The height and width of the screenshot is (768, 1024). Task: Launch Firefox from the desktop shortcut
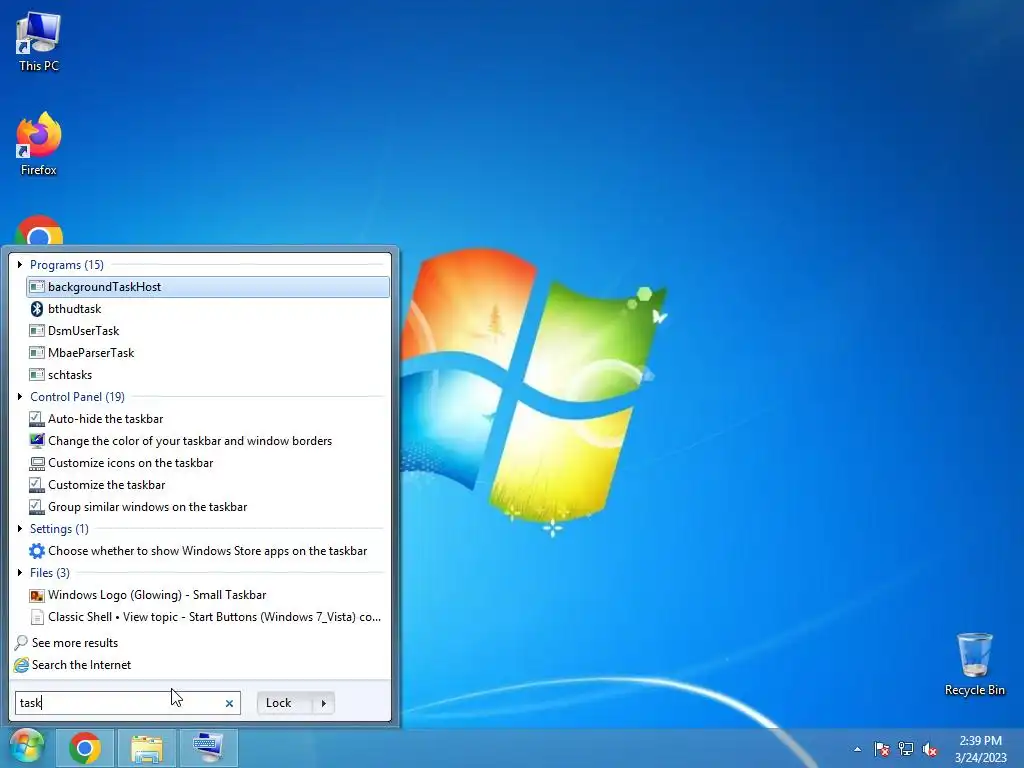pos(39,144)
